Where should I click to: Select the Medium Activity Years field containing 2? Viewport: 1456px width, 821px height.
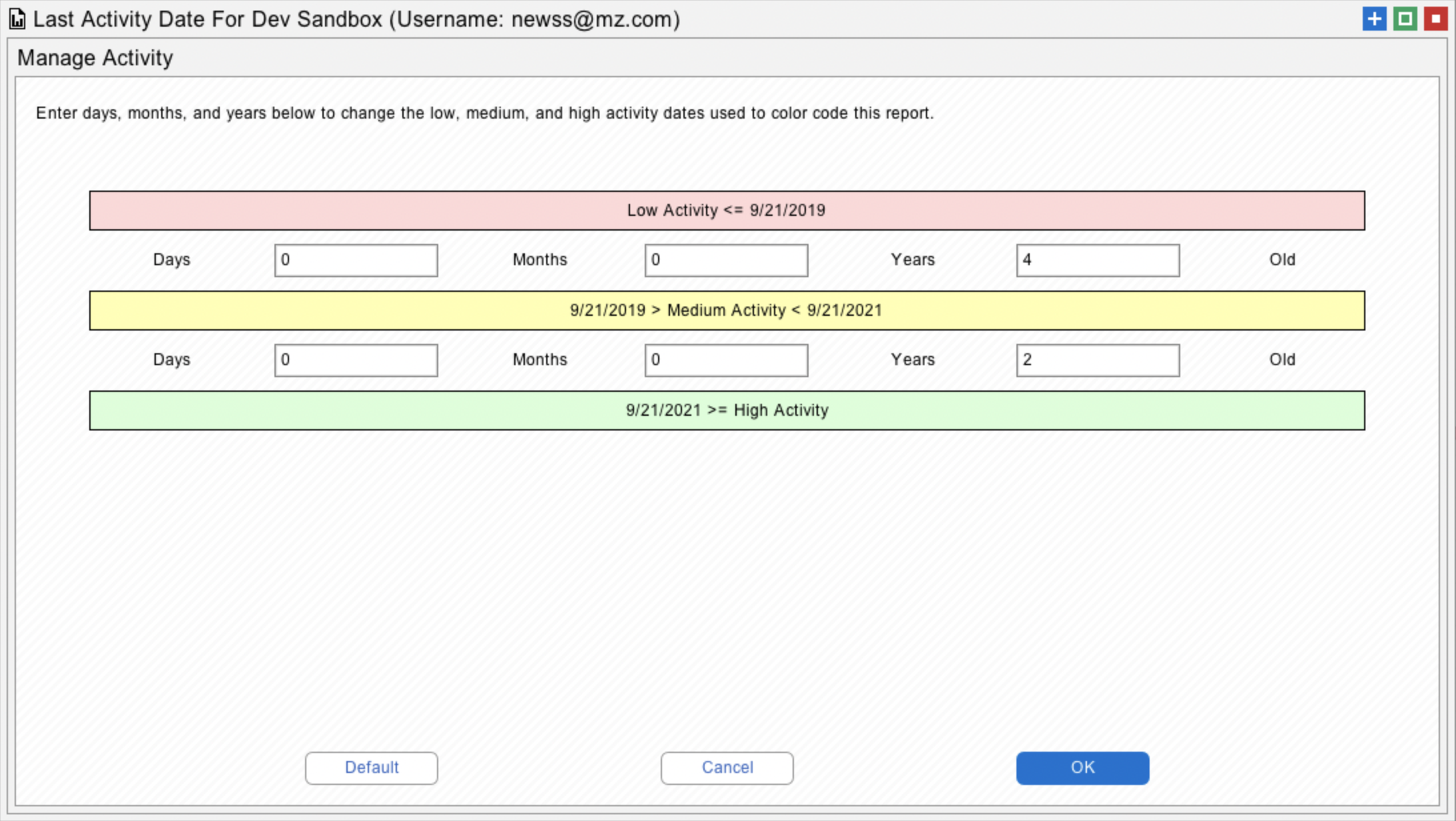[x=1097, y=360]
